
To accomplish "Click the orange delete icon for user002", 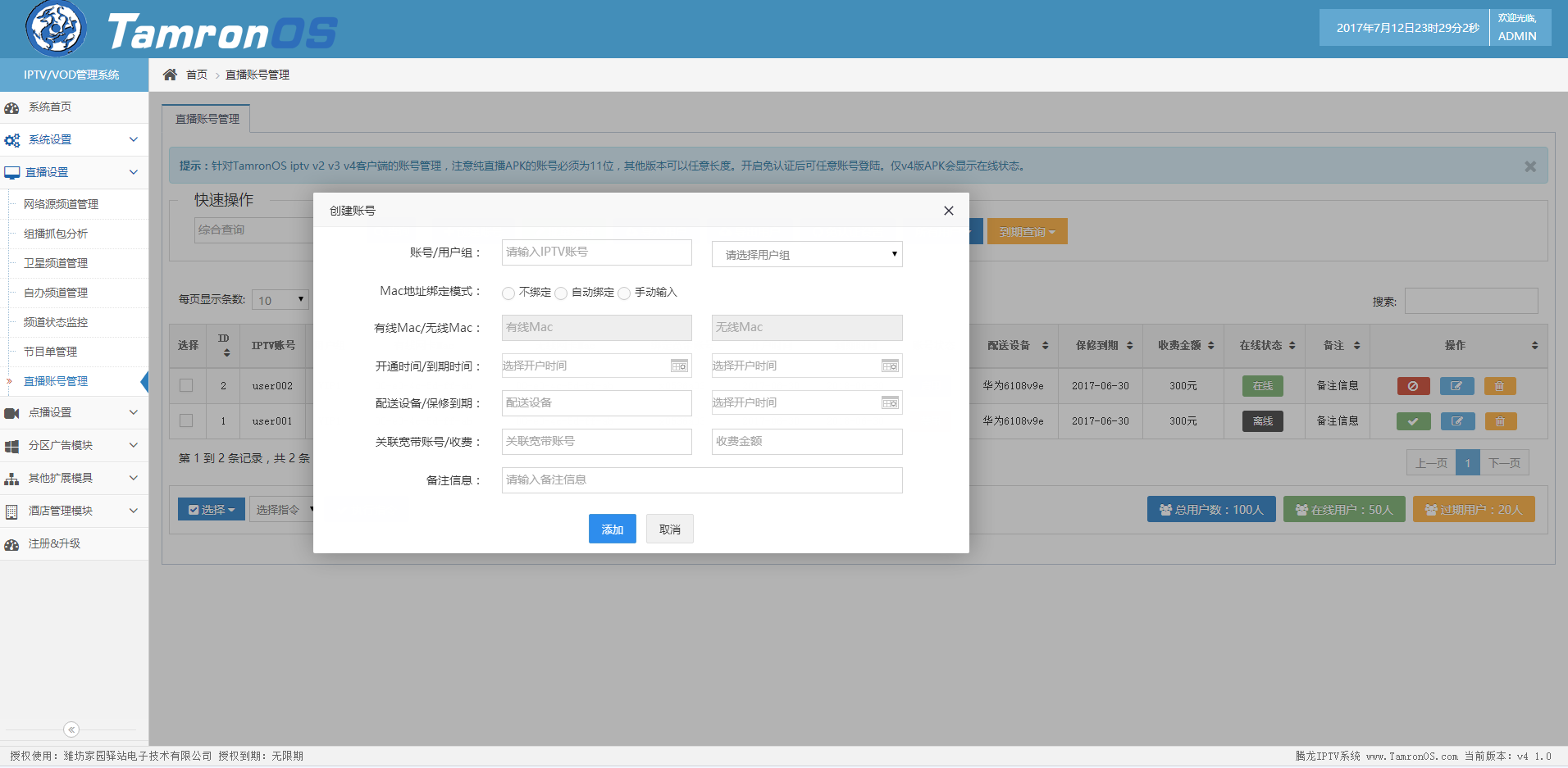I will 1499,386.
